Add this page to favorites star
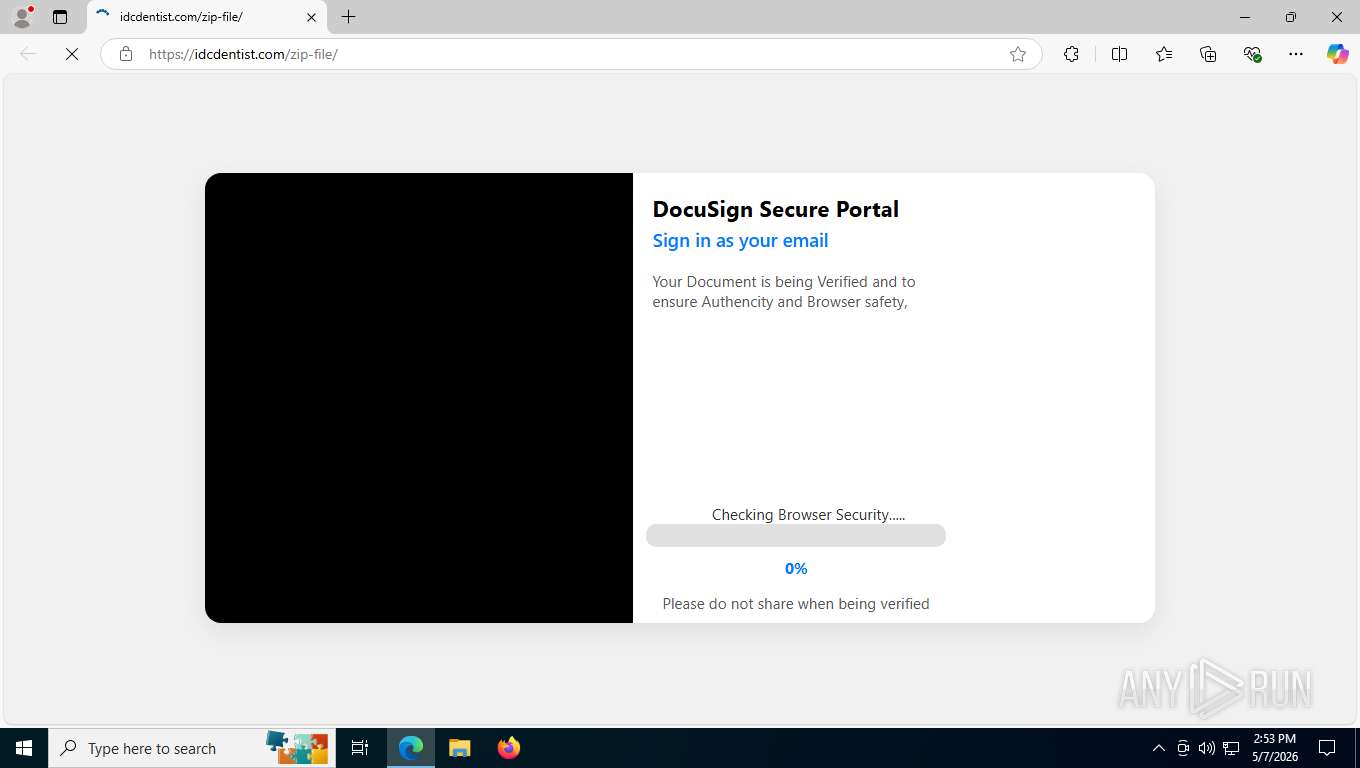 [x=1017, y=54]
